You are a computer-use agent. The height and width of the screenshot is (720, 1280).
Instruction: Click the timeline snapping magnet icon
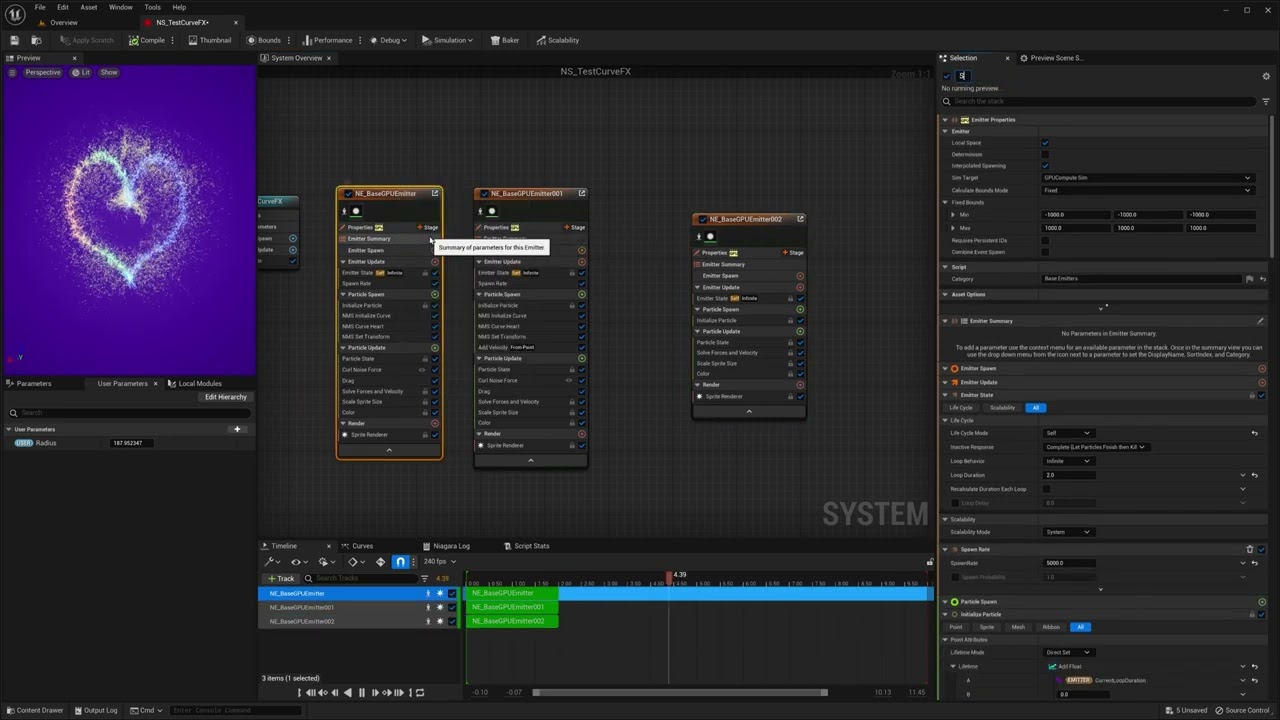pos(400,562)
